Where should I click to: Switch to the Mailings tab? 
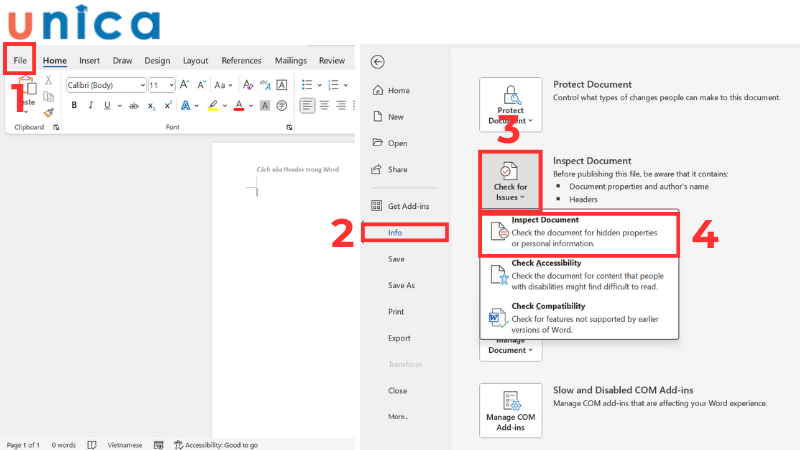(x=291, y=60)
